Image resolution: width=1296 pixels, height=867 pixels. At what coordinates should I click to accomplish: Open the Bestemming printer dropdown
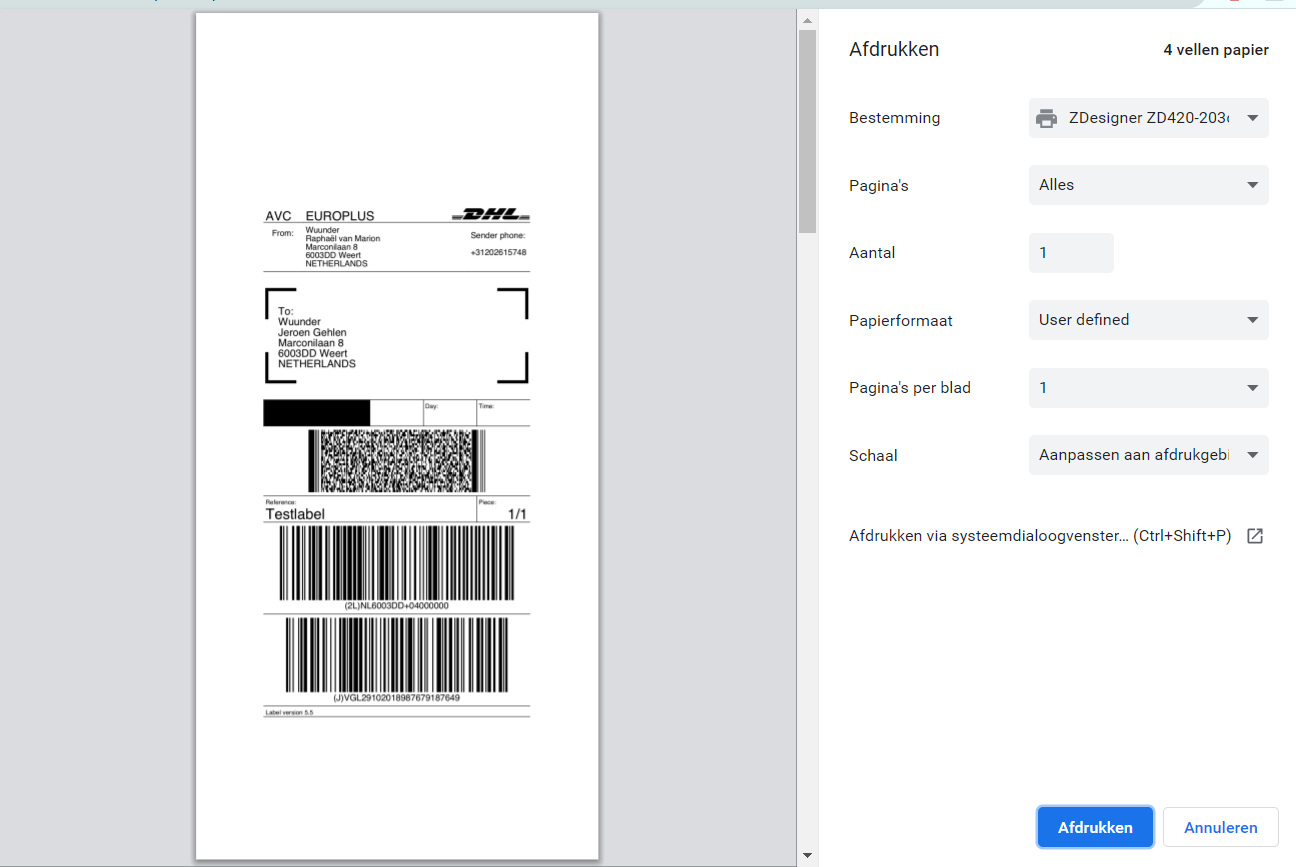point(1148,117)
